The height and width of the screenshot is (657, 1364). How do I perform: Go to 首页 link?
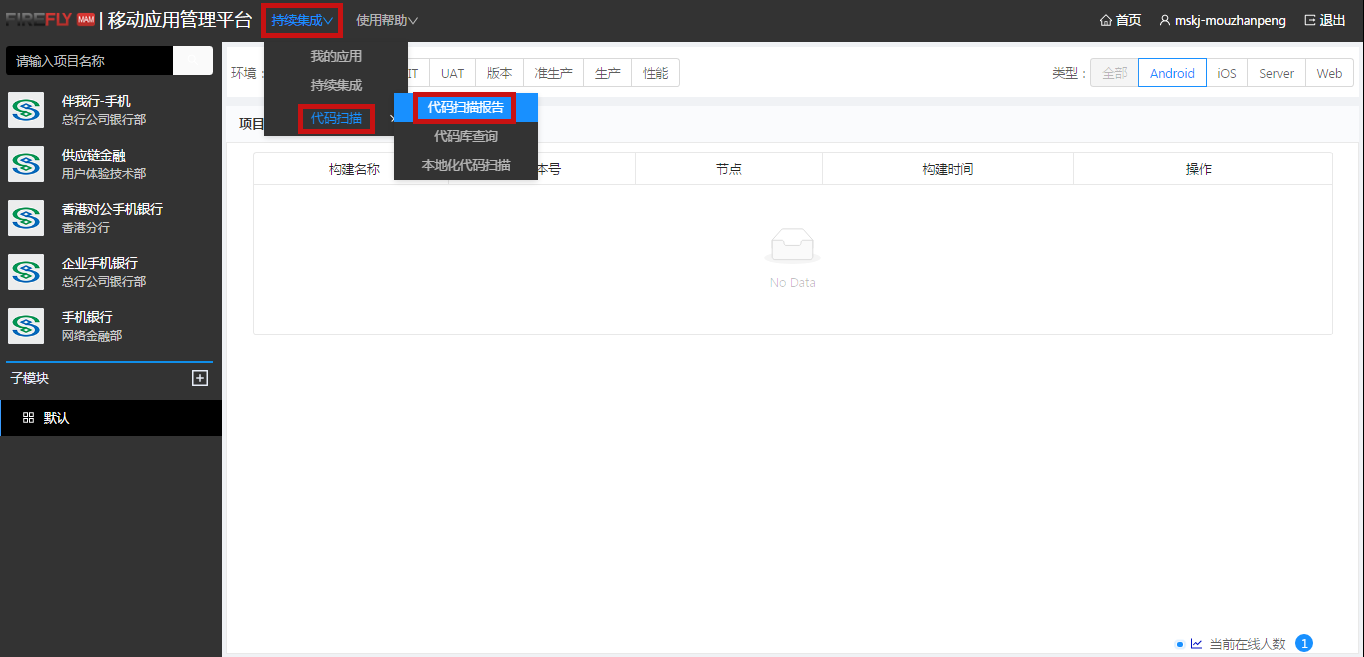[x=1128, y=20]
